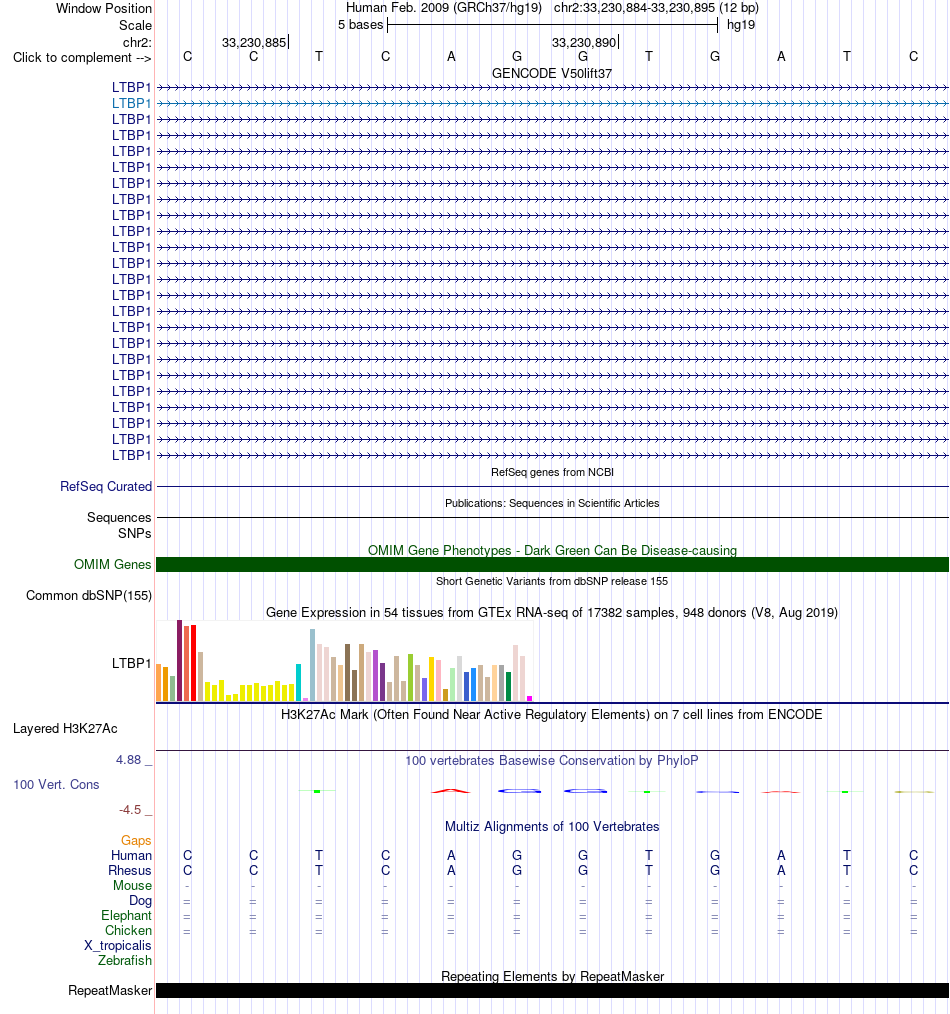
Task: Click Publications: Sequences in Scientific Articles title
Action: 552,503
